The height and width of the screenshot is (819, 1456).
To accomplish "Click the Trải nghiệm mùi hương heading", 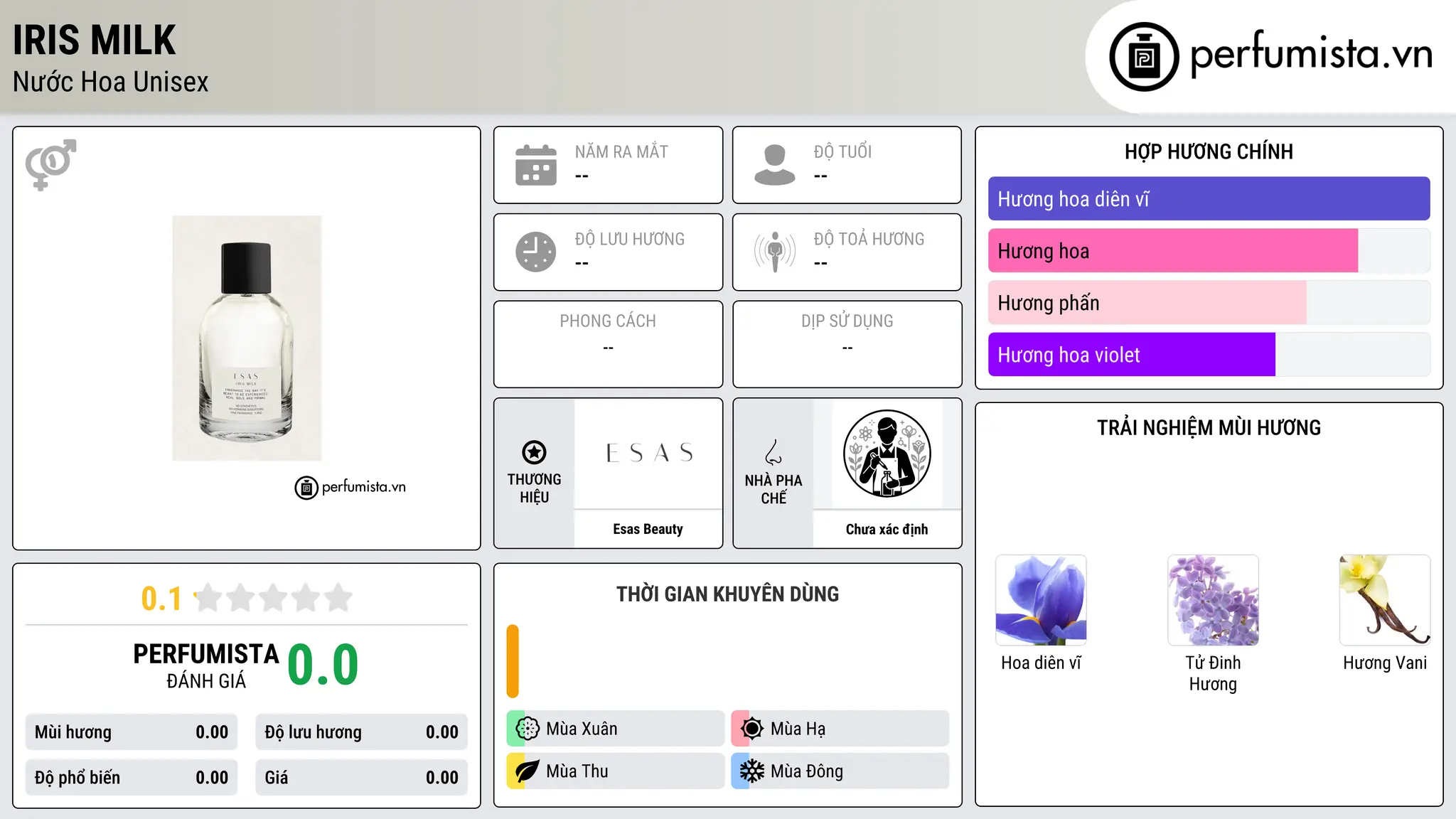I will point(1209,427).
